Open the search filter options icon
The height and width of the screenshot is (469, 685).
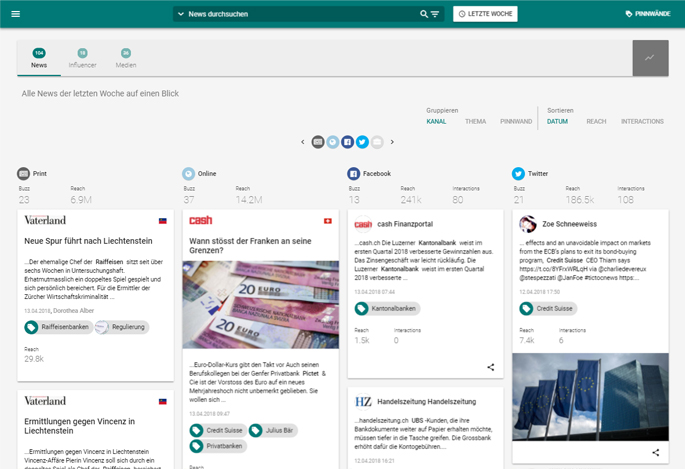tap(435, 14)
